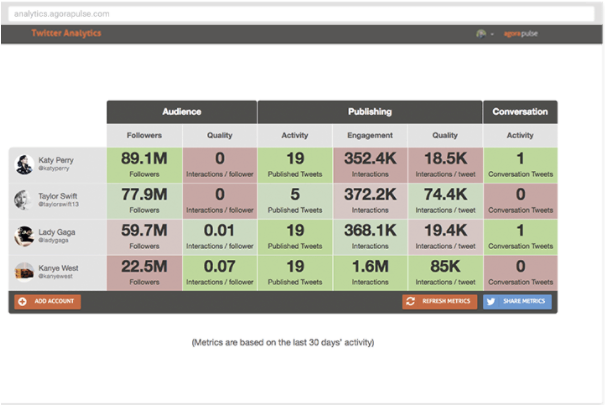The height and width of the screenshot is (405, 605).
Task: Click the ADD ACCOUNT button label
Action: (54, 301)
